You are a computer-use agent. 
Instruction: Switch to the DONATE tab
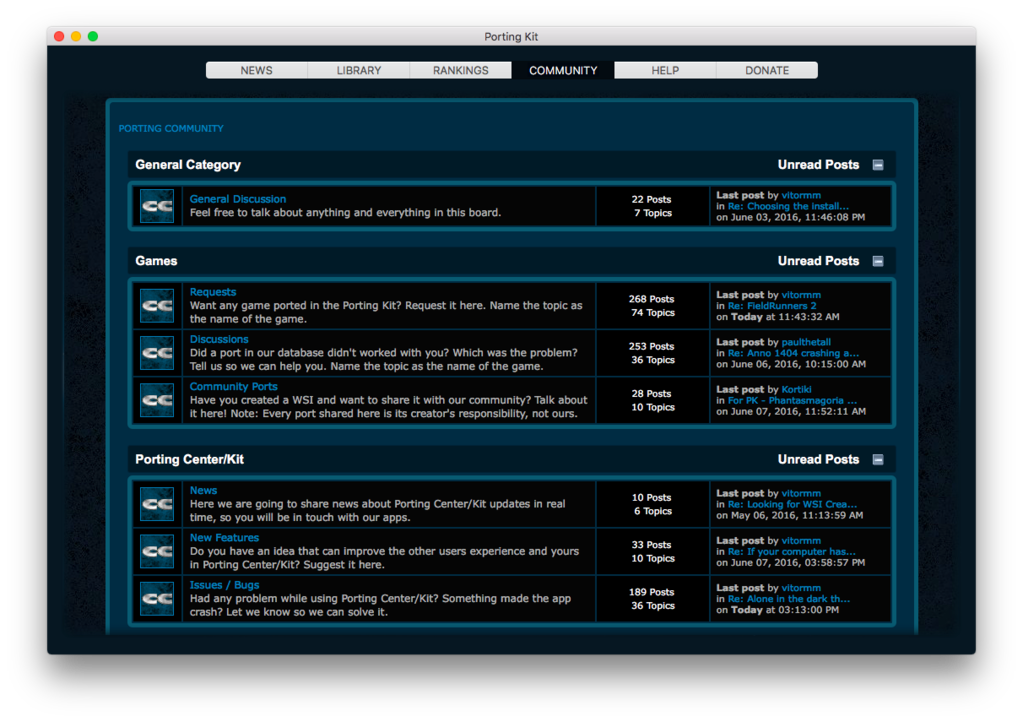coord(767,70)
